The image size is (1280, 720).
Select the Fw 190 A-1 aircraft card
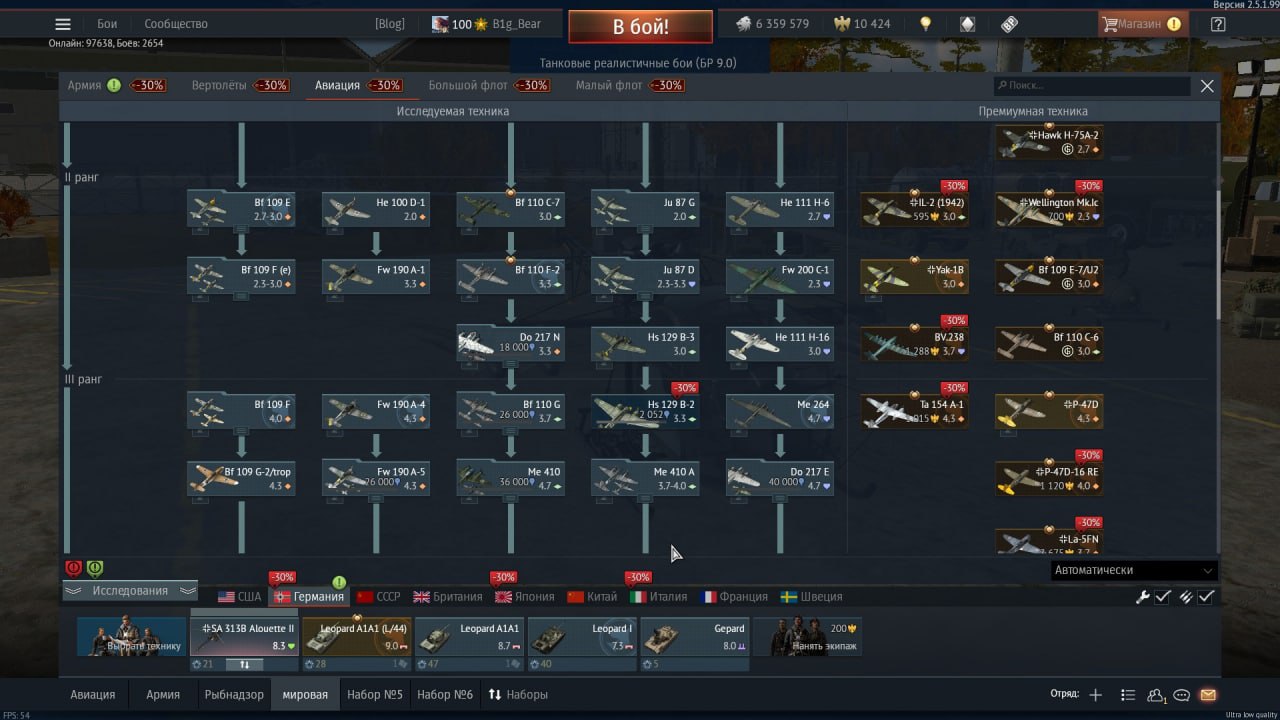click(x=376, y=276)
